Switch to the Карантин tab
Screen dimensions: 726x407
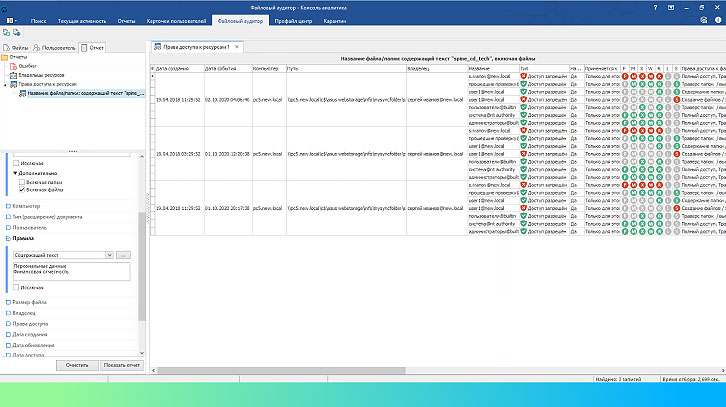335,21
